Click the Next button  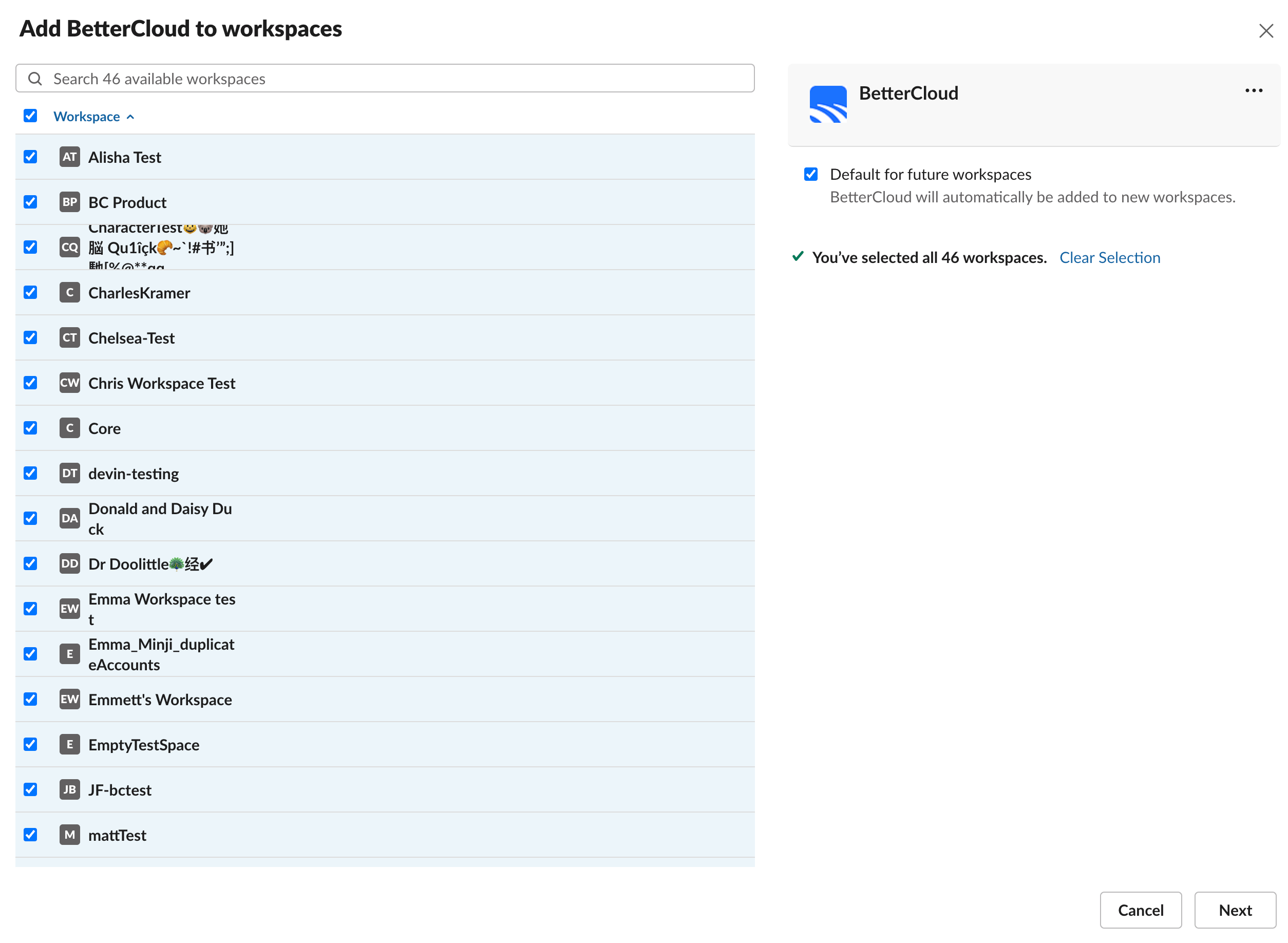(x=1235, y=910)
